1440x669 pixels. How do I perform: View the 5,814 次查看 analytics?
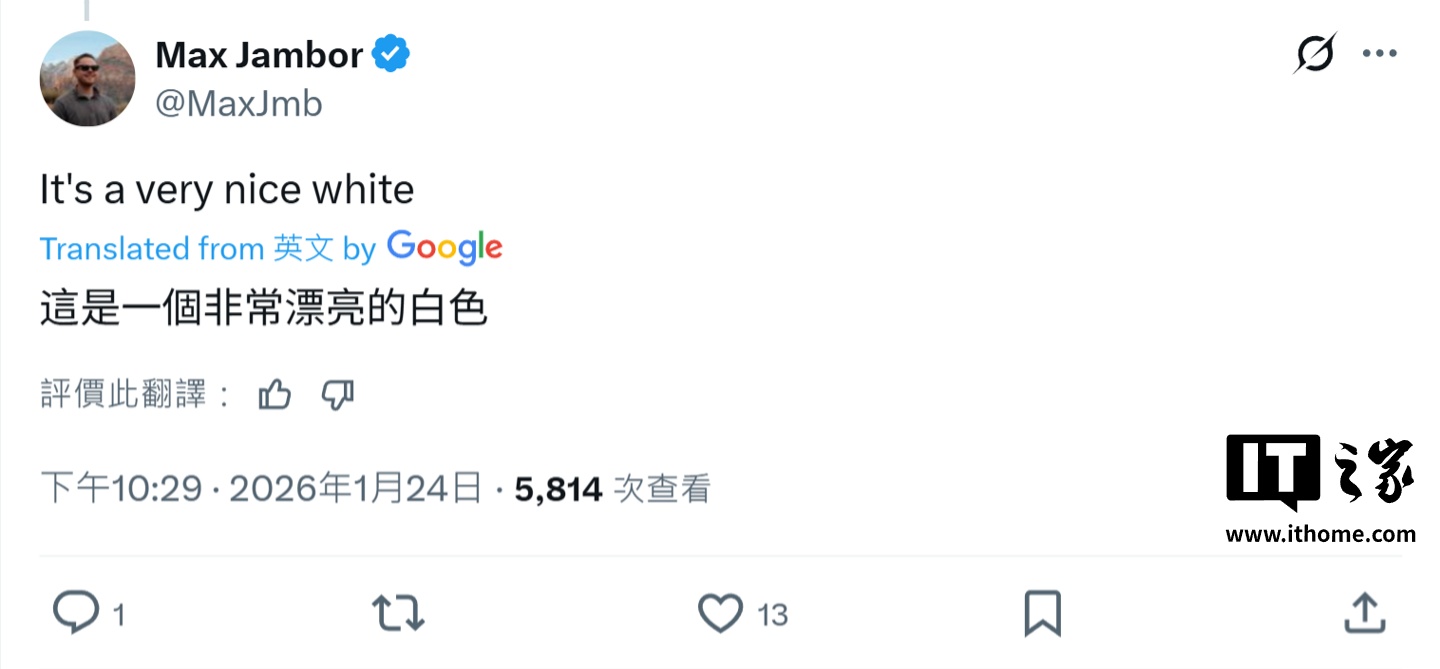point(612,489)
